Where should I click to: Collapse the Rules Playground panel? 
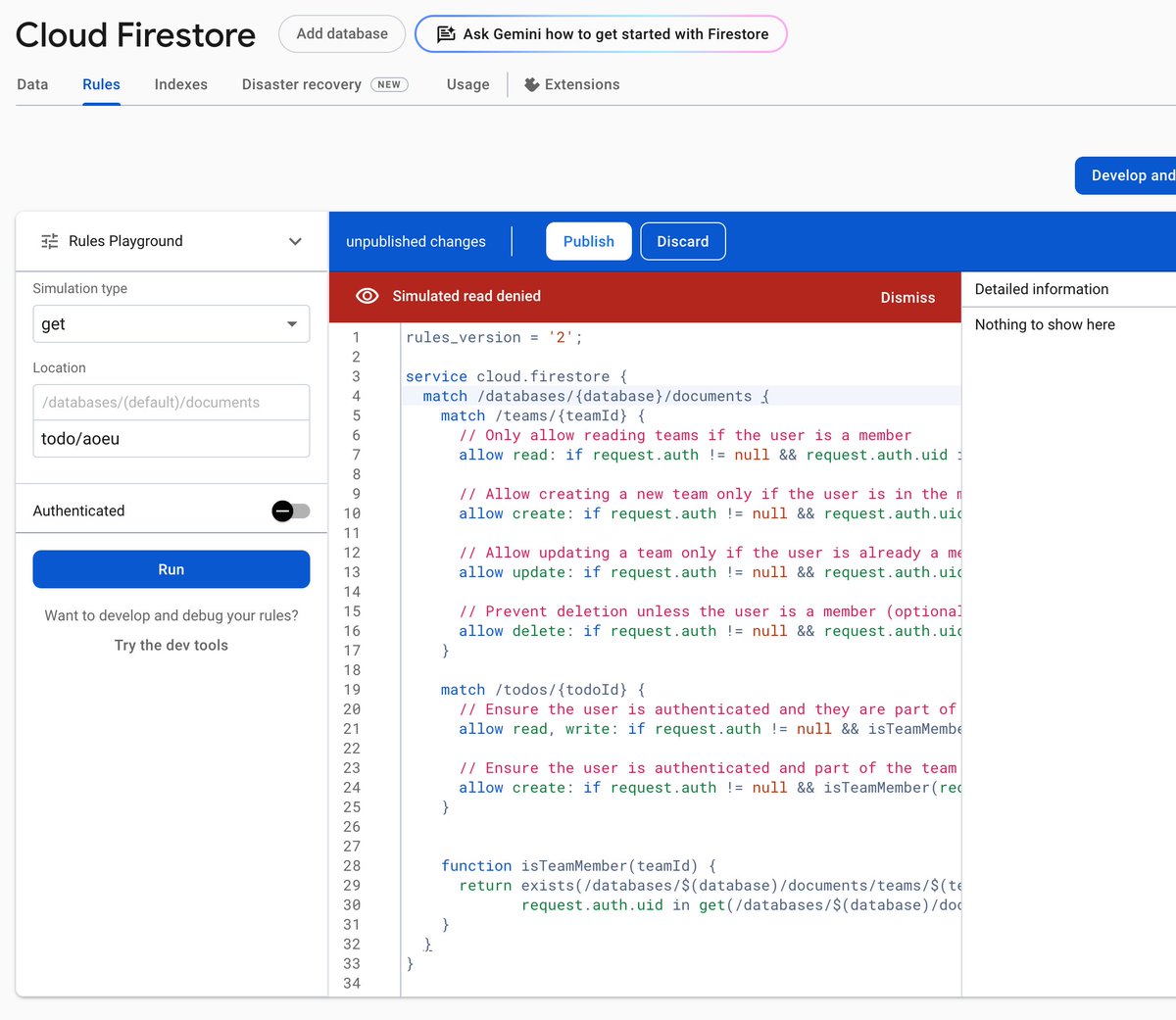295,240
